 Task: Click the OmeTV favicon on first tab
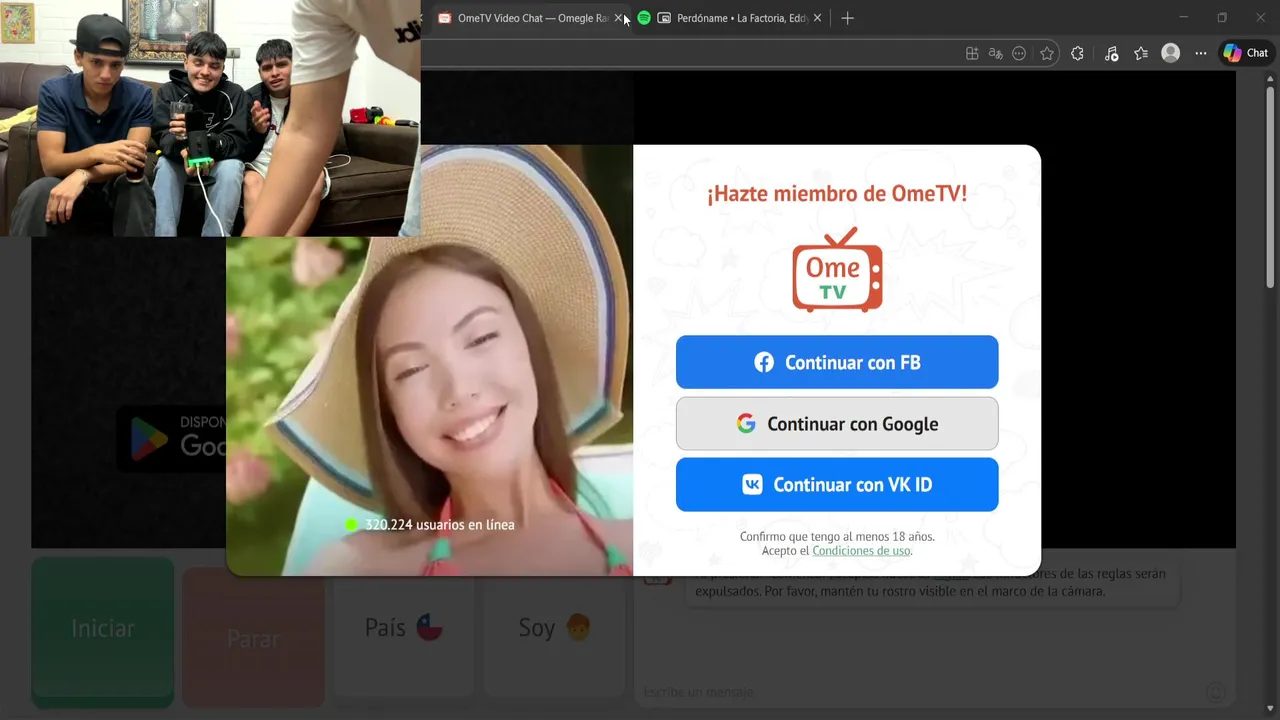point(445,18)
